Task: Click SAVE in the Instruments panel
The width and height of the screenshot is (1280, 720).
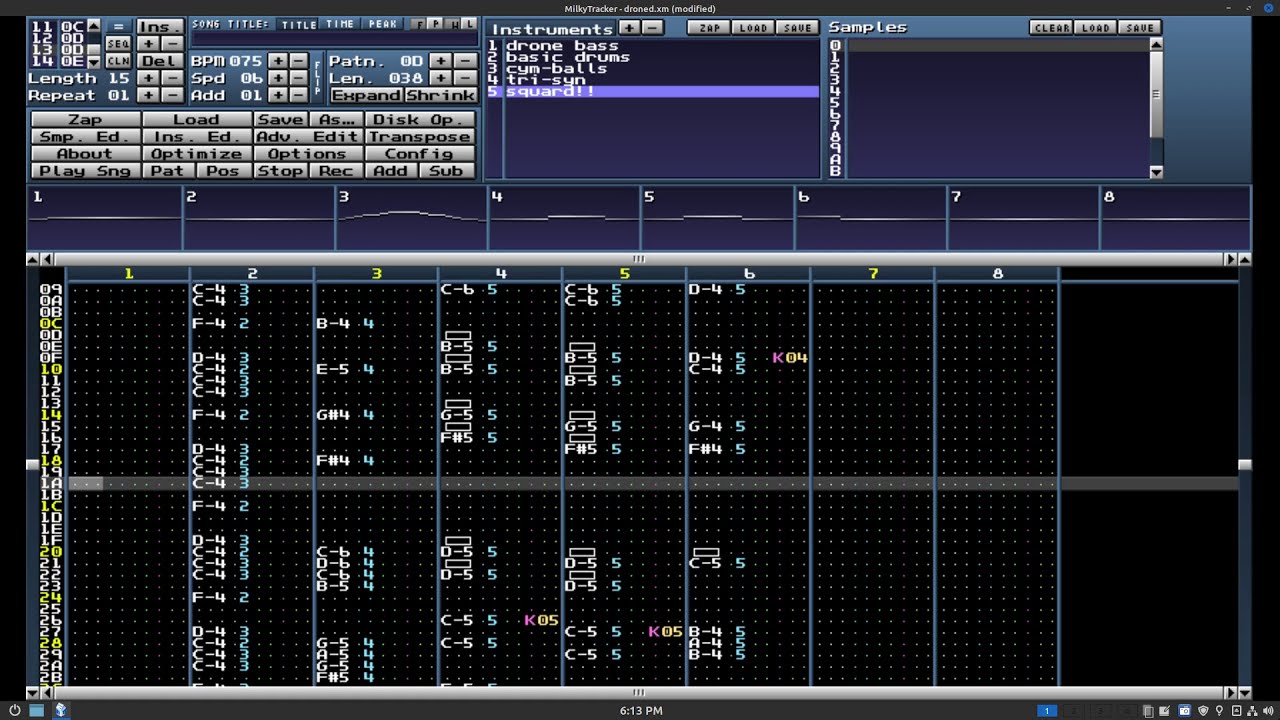Action: (x=797, y=28)
